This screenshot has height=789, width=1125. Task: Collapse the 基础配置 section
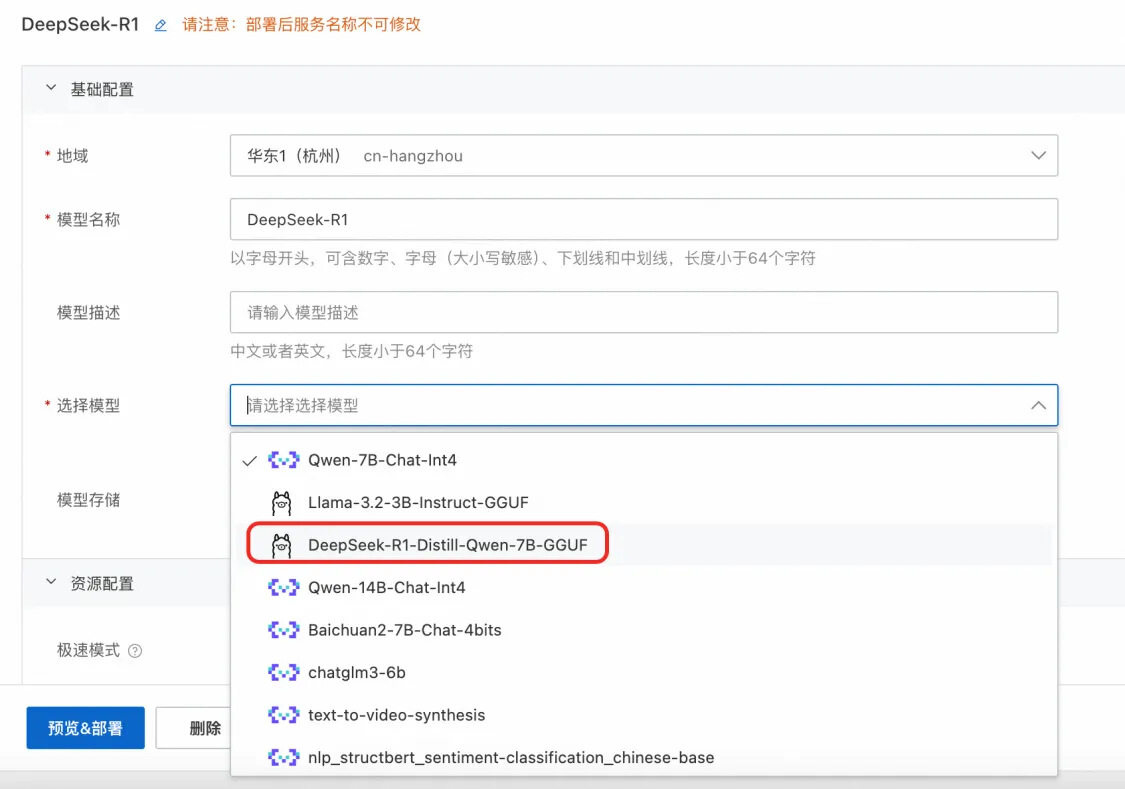tap(51, 88)
